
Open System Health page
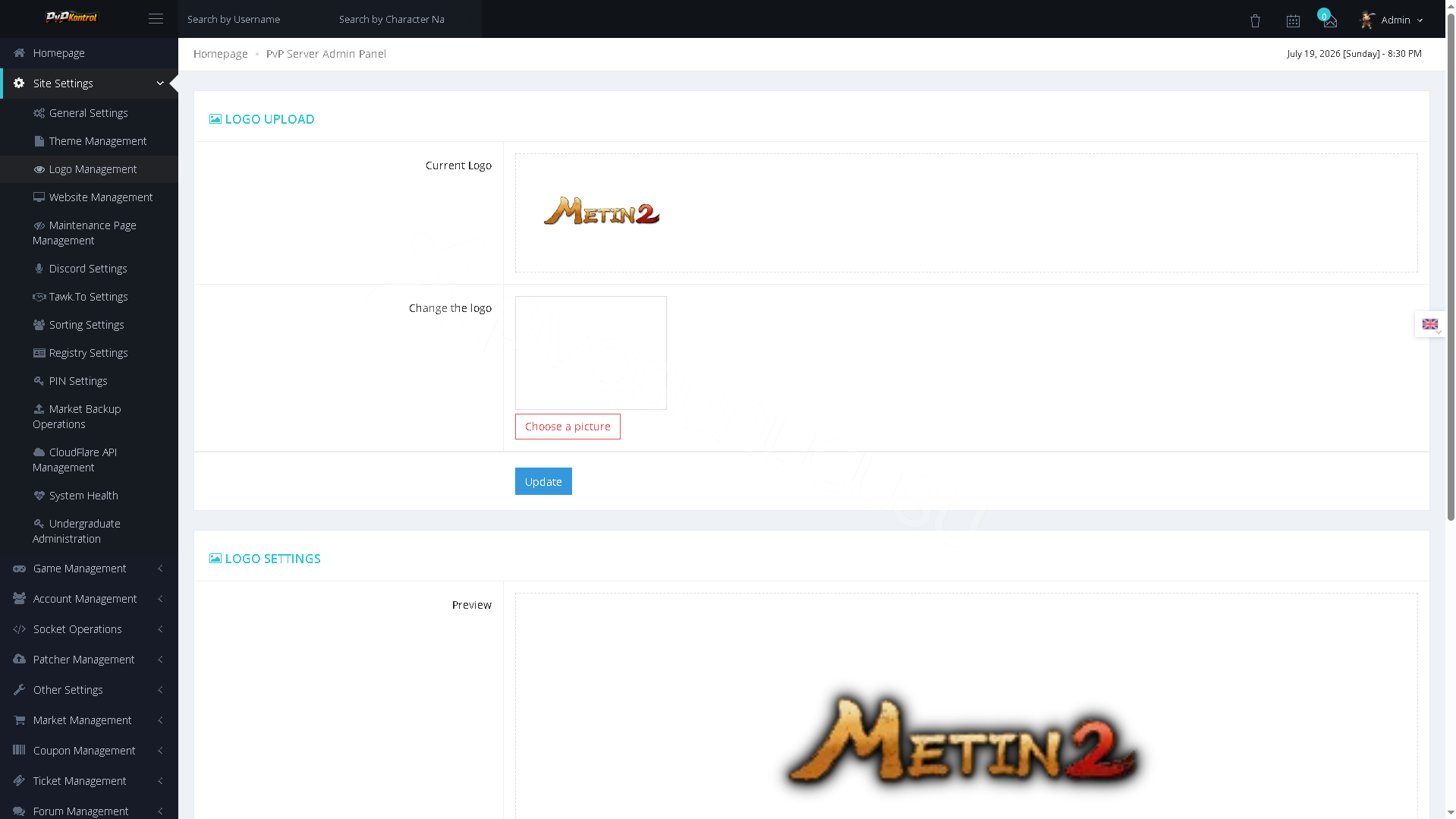click(x=89, y=496)
